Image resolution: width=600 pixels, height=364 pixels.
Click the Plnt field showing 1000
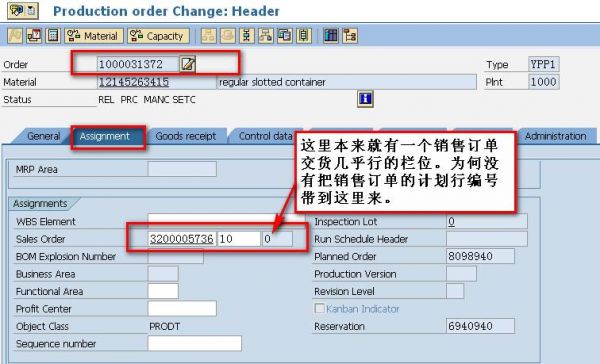(543, 82)
